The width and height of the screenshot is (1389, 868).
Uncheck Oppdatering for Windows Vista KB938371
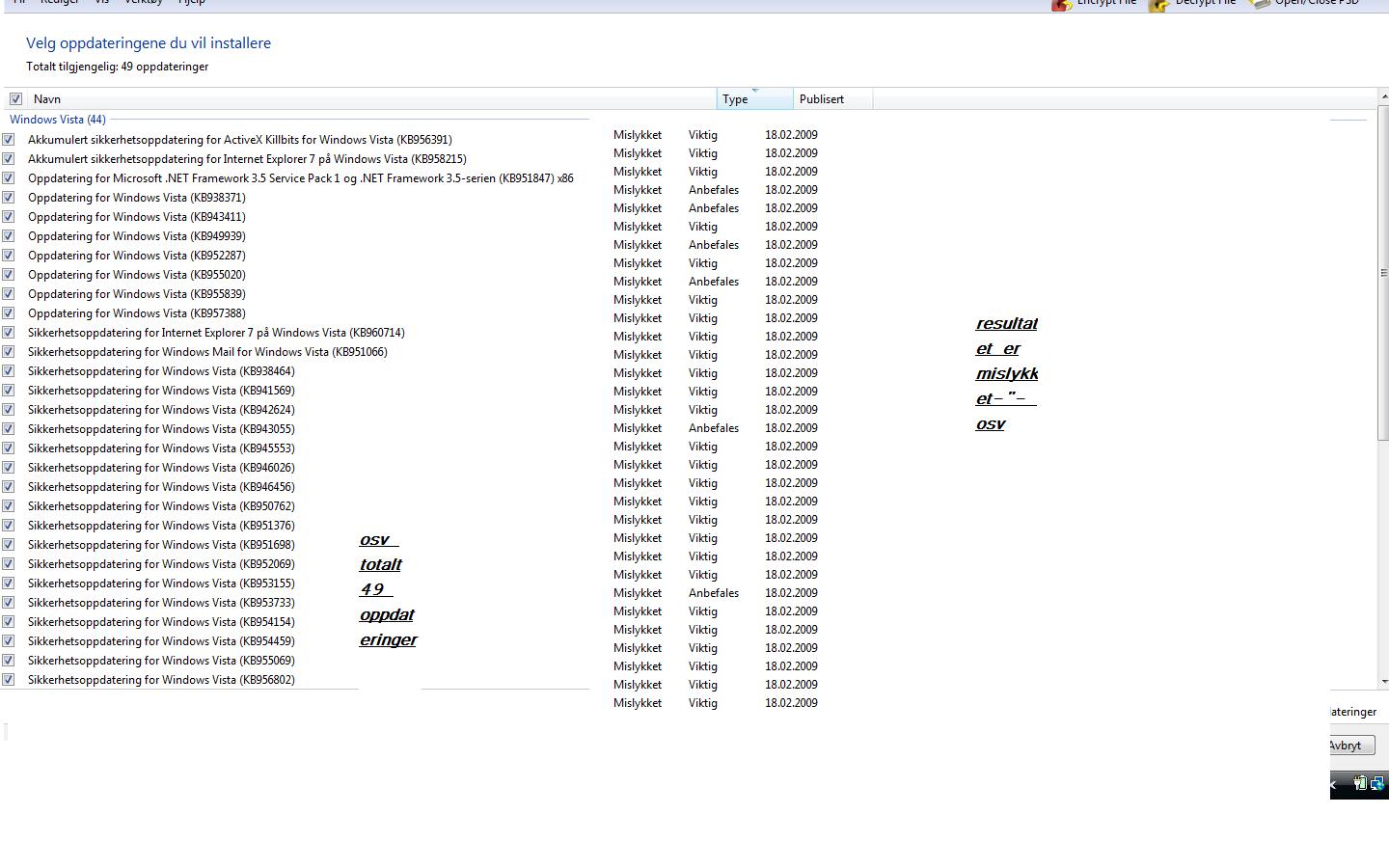(x=9, y=197)
